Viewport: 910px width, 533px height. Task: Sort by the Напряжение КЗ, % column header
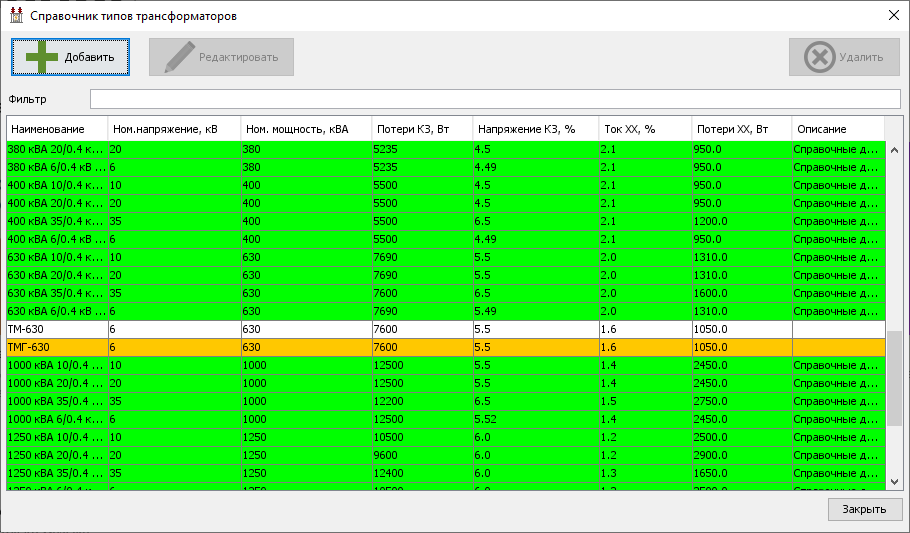536,129
